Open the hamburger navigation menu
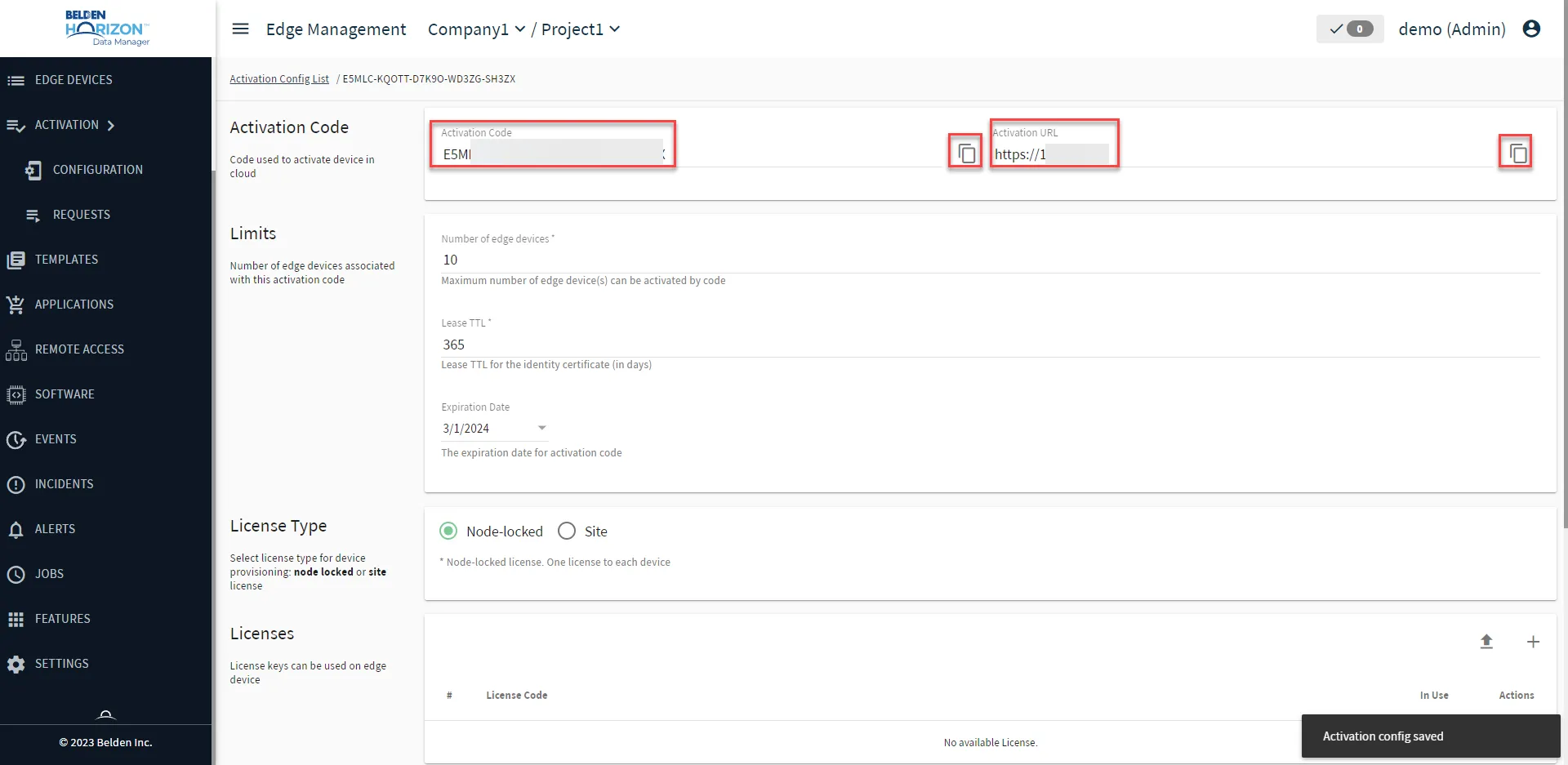The image size is (1568, 765). pos(240,29)
